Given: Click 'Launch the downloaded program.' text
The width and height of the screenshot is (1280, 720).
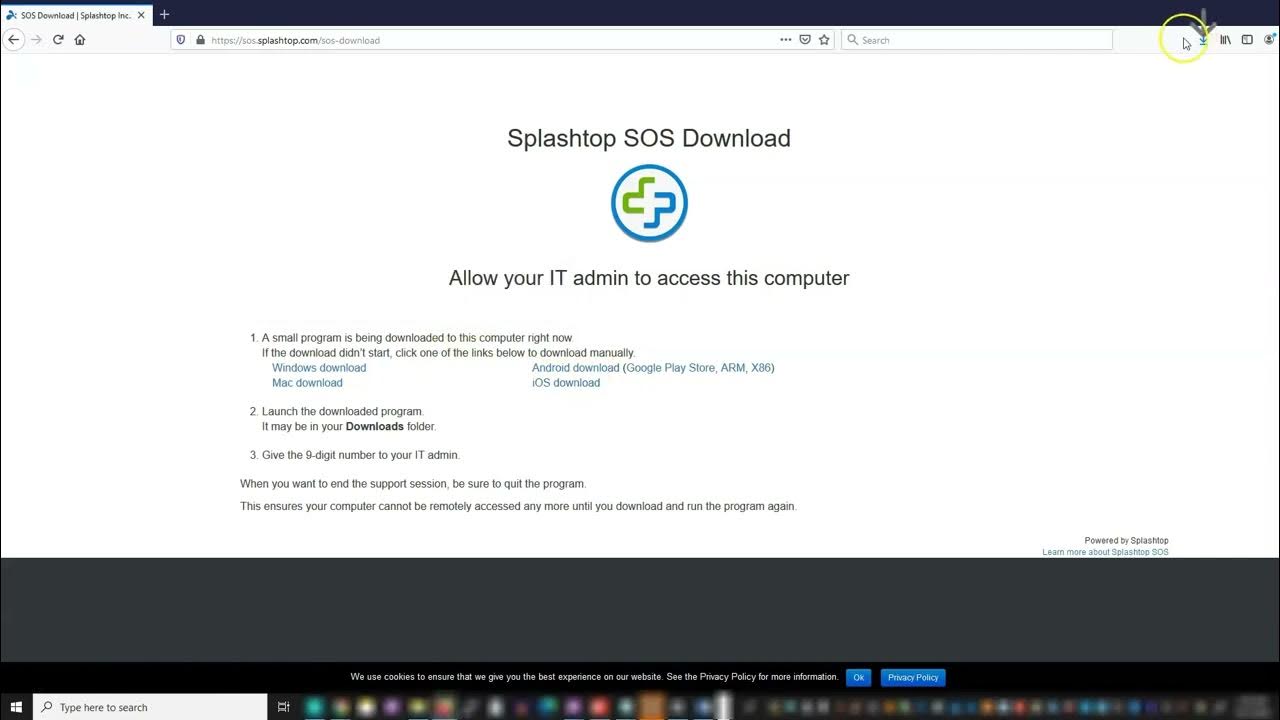Looking at the screenshot, I should point(343,411).
